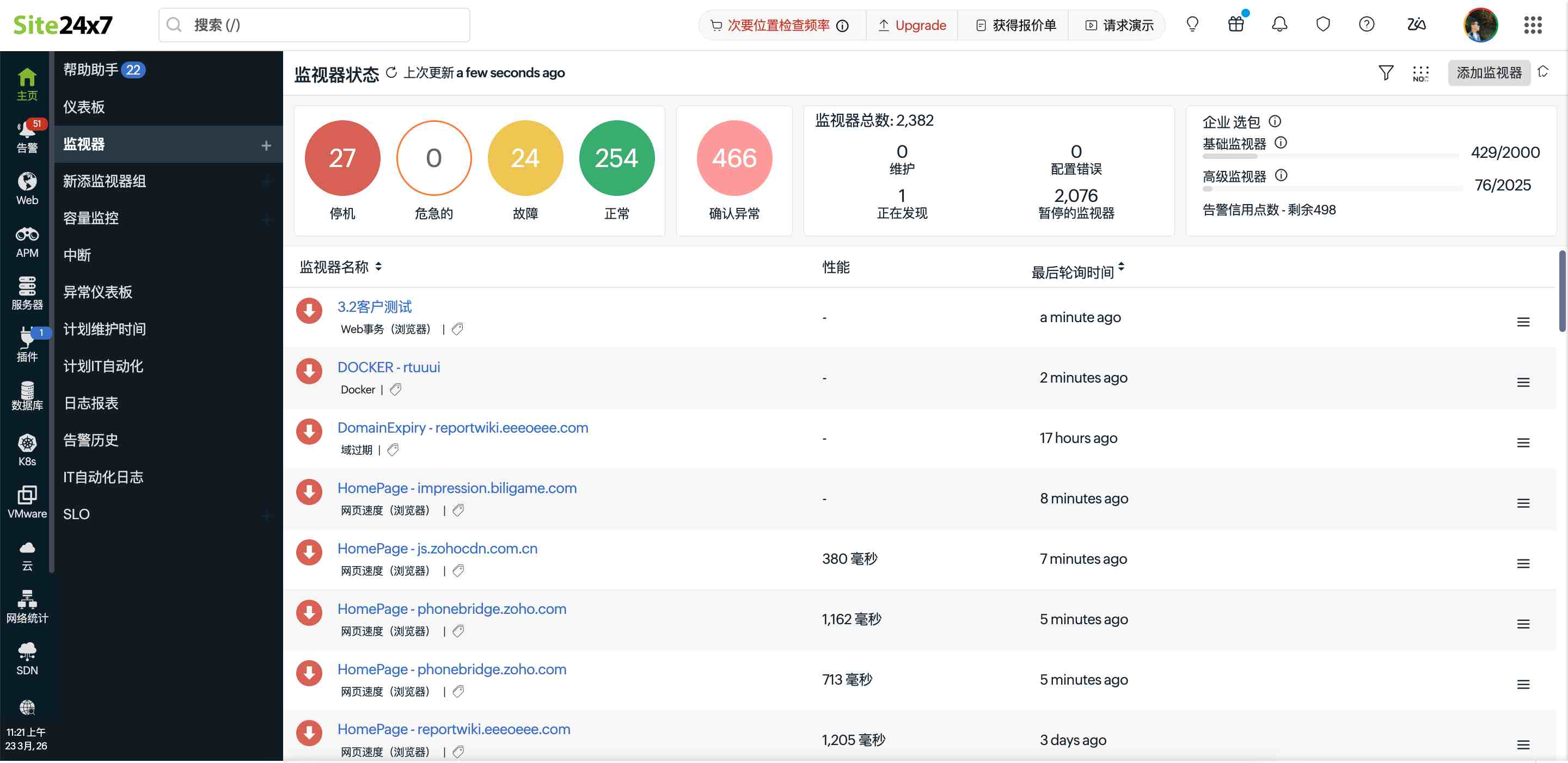Refresh the monitor status with the reload icon

391,72
